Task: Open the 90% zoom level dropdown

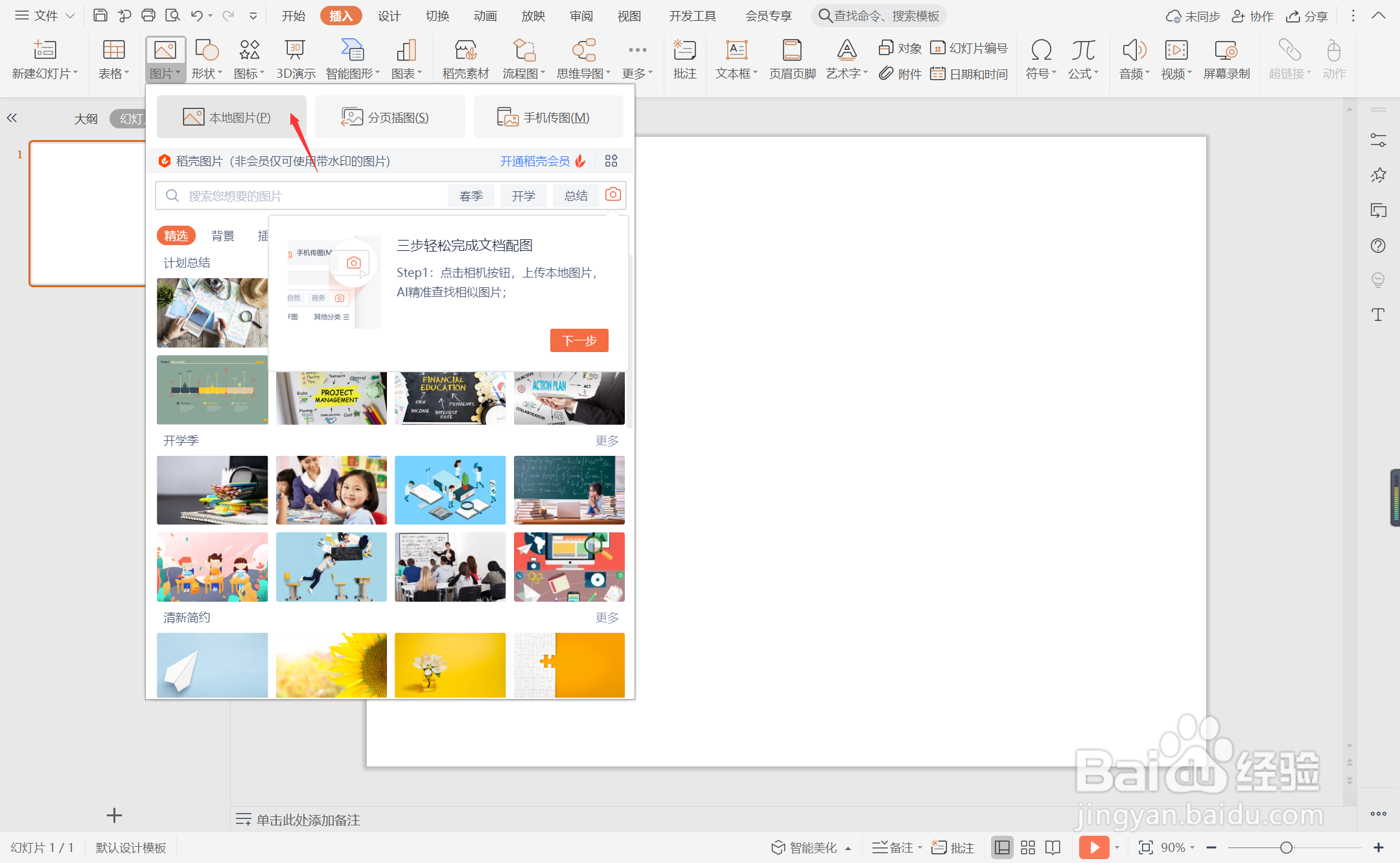Action: pyautogui.click(x=1178, y=847)
